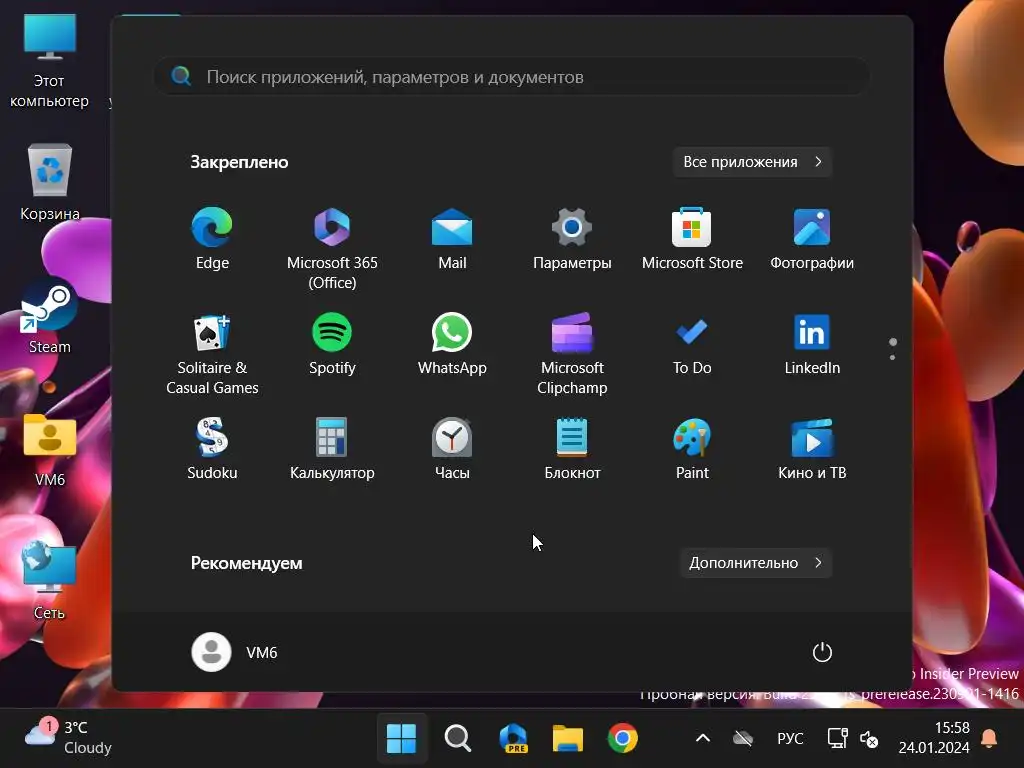Viewport: 1024px width, 768px height.
Task: Show more with Дополнительно button
Action: tap(756, 563)
